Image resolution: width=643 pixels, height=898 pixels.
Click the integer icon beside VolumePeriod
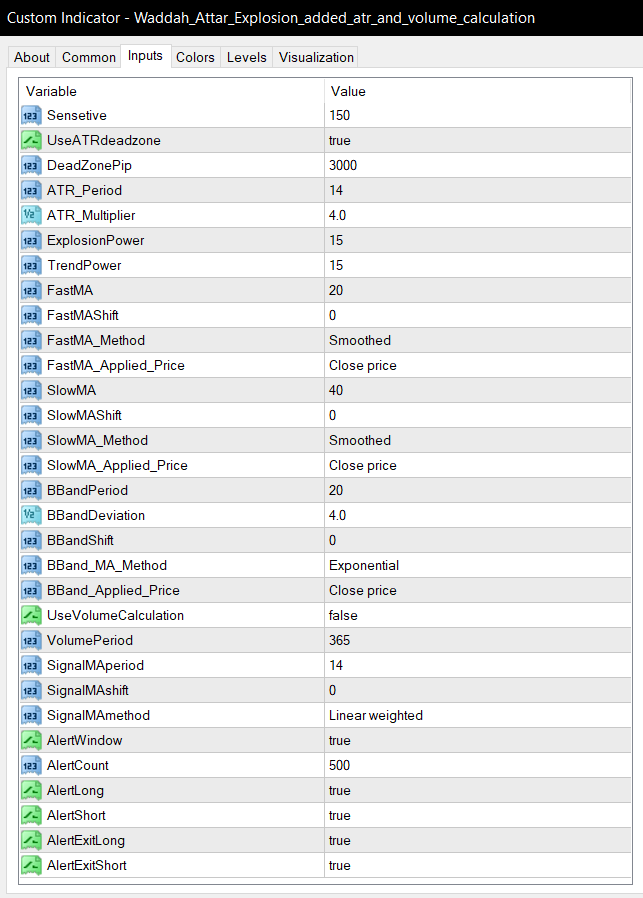tap(31, 641)
